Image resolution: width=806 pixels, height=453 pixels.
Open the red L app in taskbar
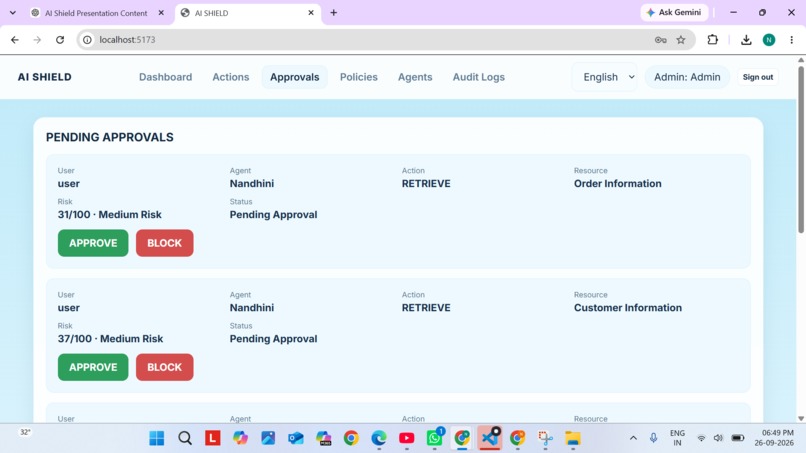click(213, 438)
